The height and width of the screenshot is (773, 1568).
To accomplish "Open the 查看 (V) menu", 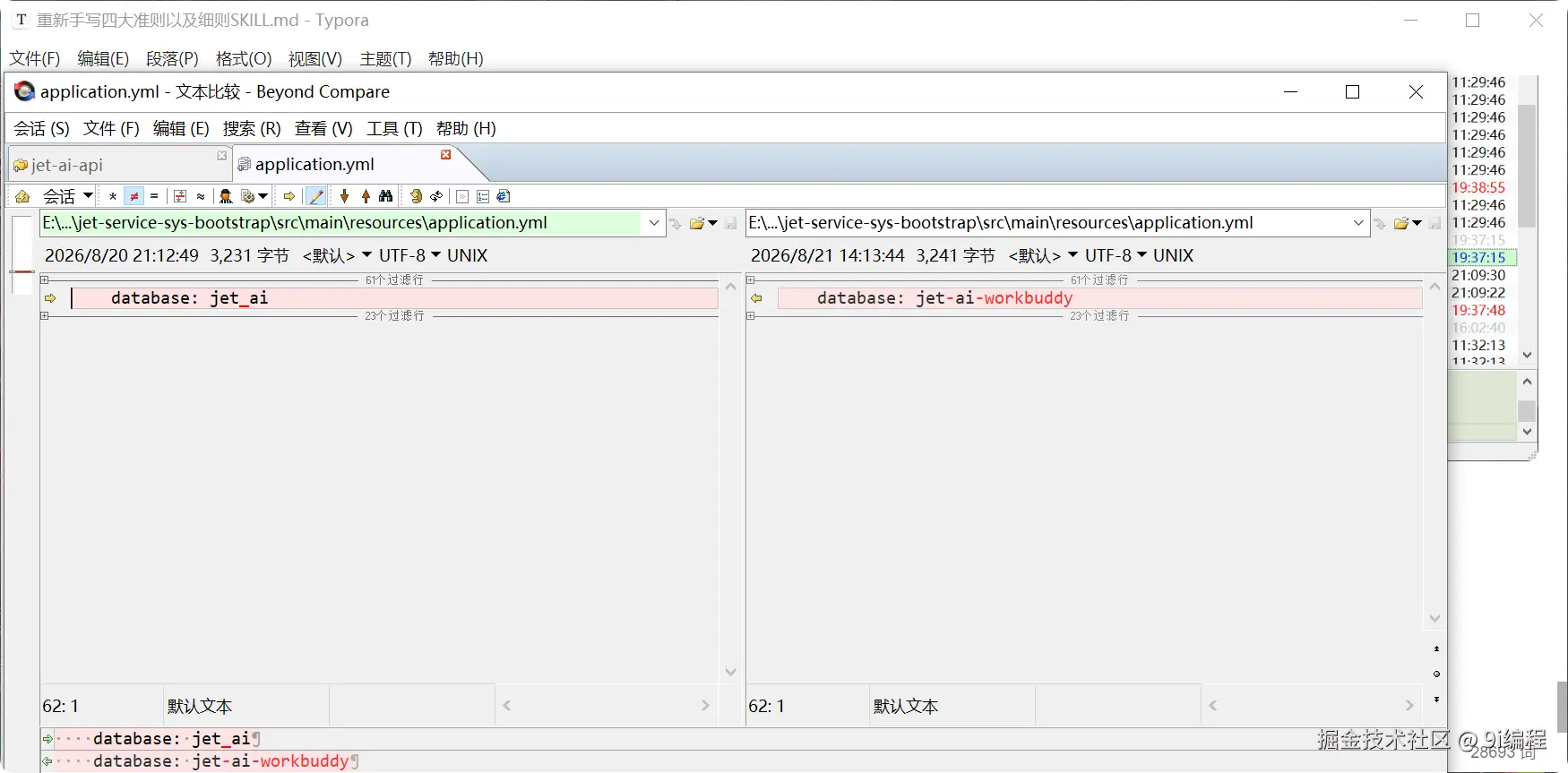I will (323, 128).
